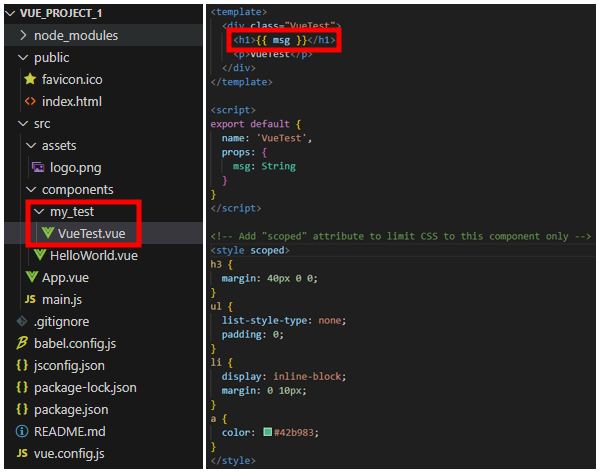Expand the node_modules folder chevron
The image size is (600, 473).
(23, 36)
